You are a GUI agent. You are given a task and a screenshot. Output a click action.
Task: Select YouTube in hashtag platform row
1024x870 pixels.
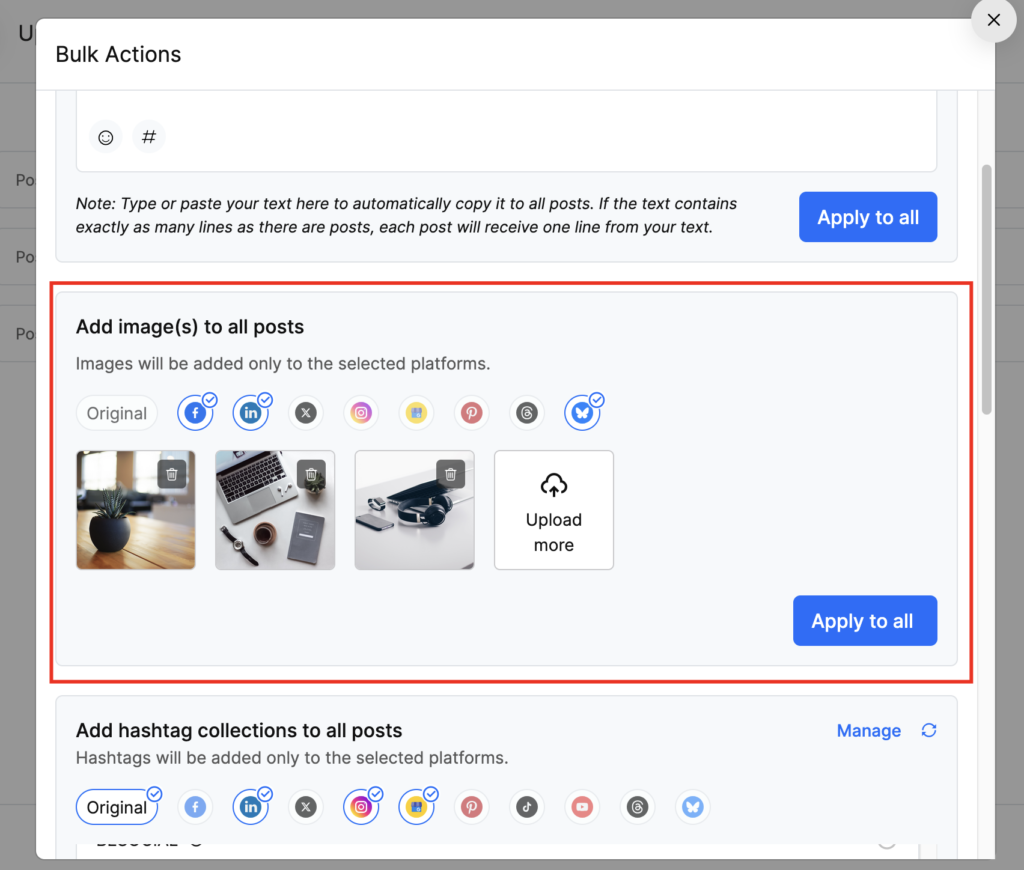pos(582,807)
